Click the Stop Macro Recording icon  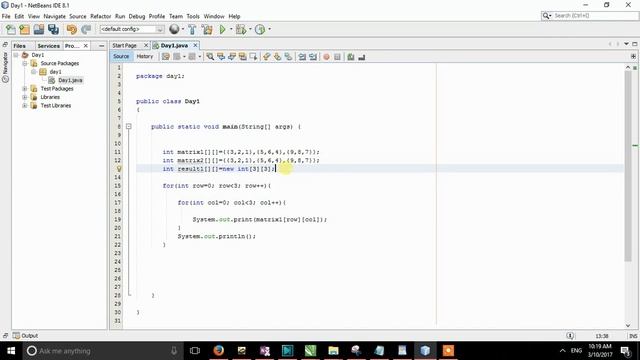pyautogui.click(x=337, y=57)
